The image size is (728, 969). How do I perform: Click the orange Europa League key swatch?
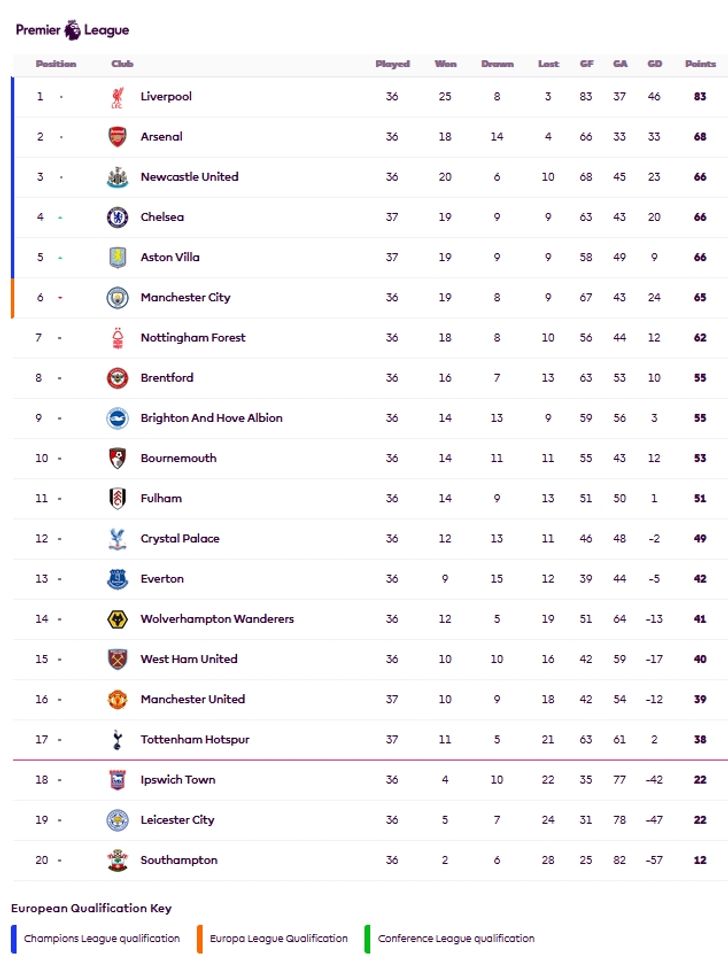(200, 939)
